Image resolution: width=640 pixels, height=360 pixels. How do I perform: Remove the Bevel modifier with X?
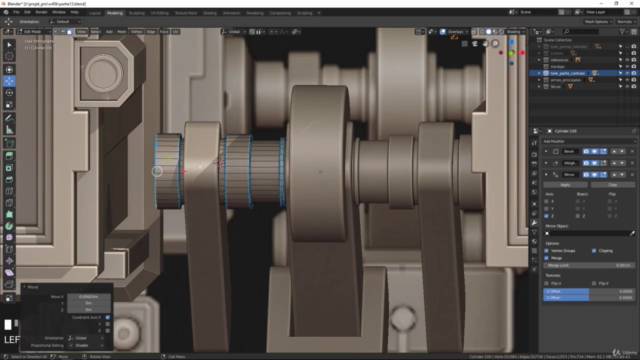click(x=632, y=151)
